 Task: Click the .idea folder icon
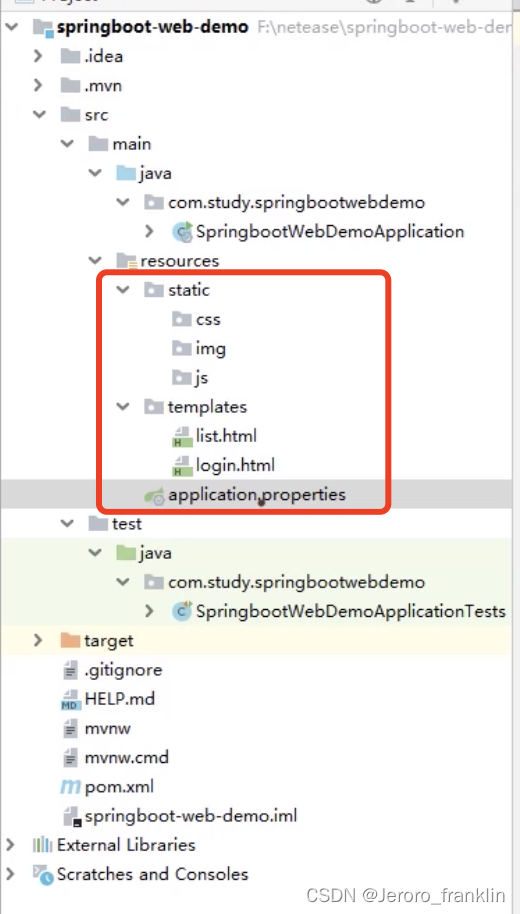[x=71, y=56]
